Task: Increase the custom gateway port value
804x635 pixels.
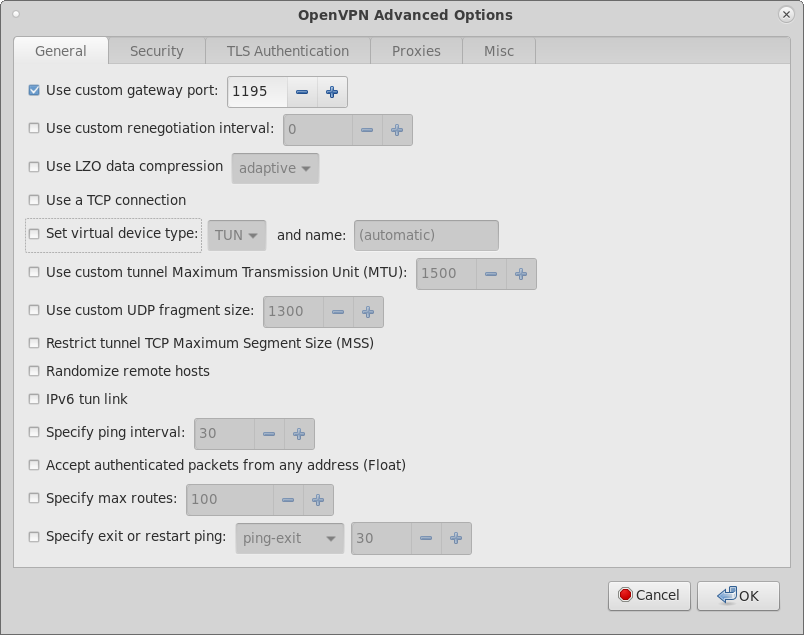Action: (x=332, y=92)
